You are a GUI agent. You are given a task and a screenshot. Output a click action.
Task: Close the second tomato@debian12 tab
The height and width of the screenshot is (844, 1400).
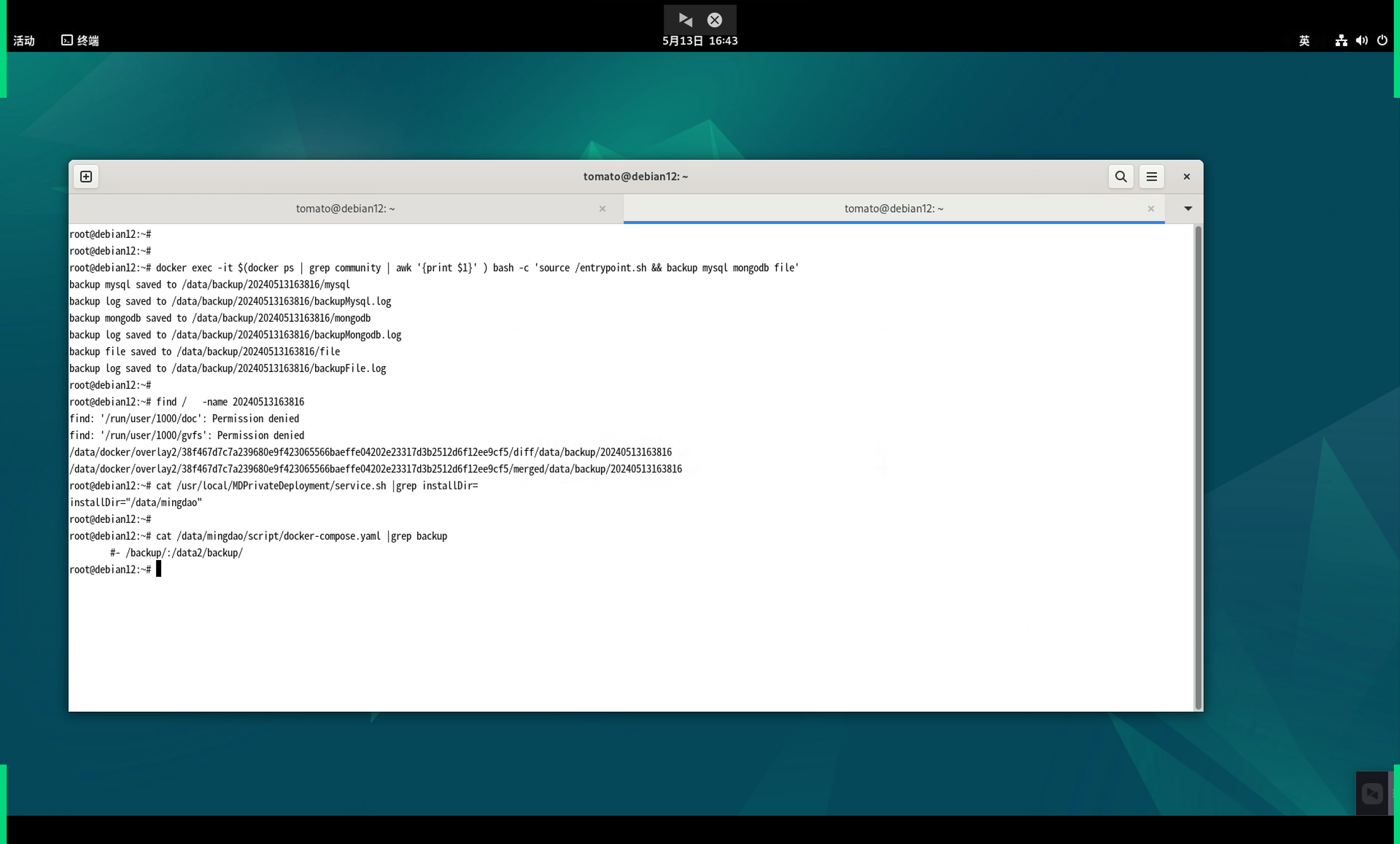click(x=1150, y=209)
